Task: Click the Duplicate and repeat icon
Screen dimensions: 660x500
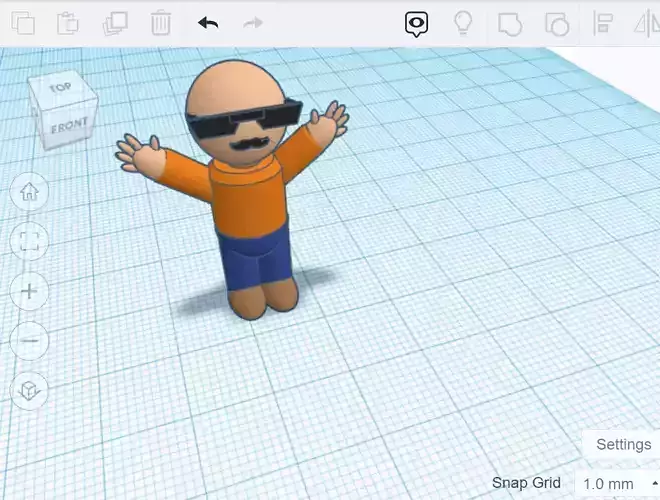Action: [x=115, y=23]
